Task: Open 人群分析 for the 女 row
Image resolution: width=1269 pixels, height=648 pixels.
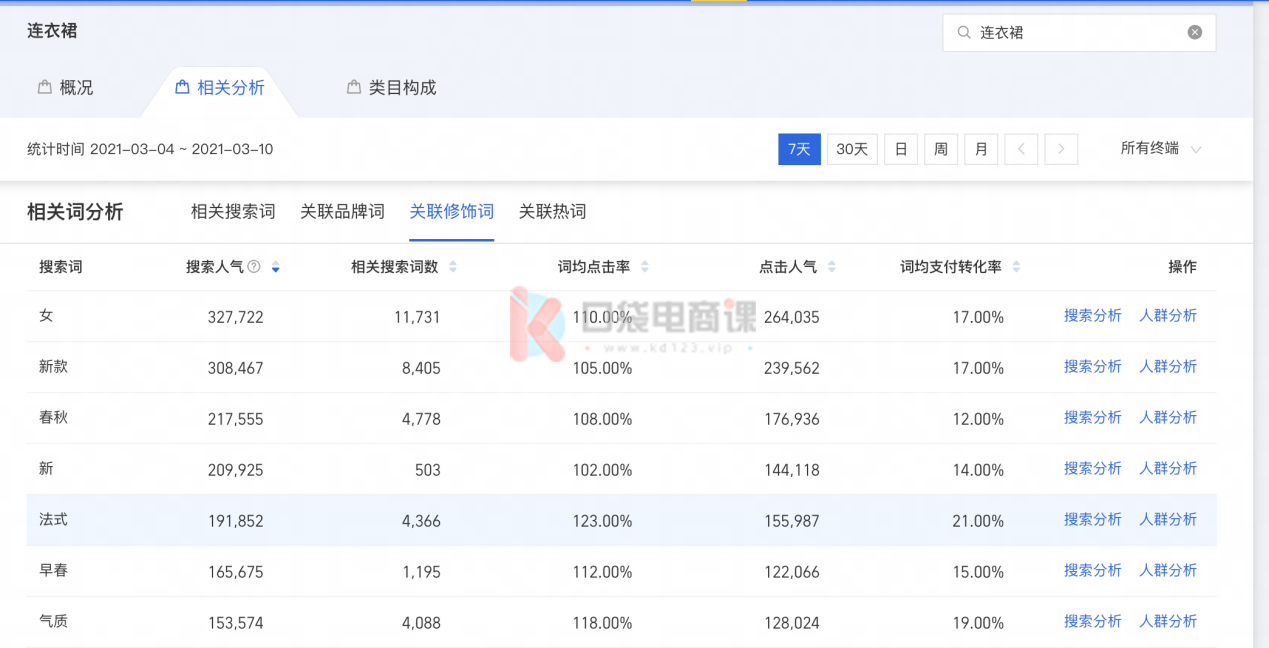Action: 1168,316
